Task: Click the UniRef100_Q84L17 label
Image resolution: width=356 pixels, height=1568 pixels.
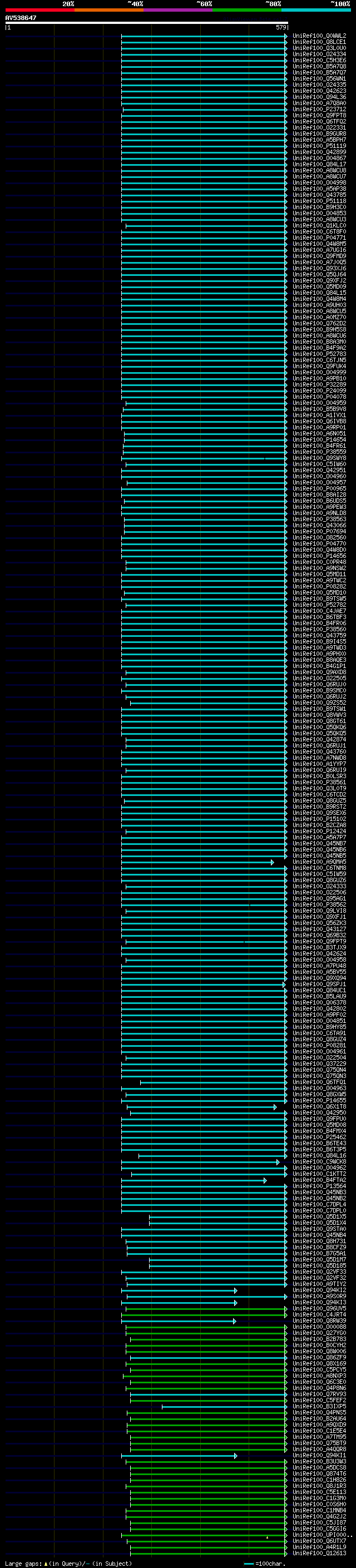Action: (x=319, y=164)
